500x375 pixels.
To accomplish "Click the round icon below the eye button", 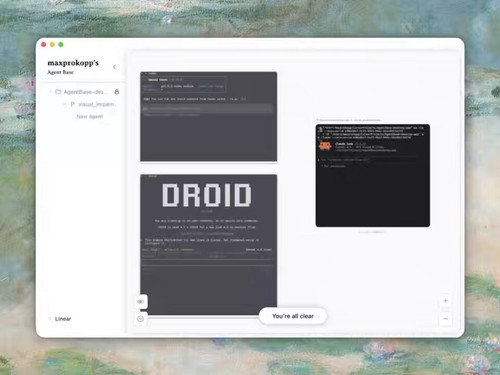I will (x=140, y=319).
